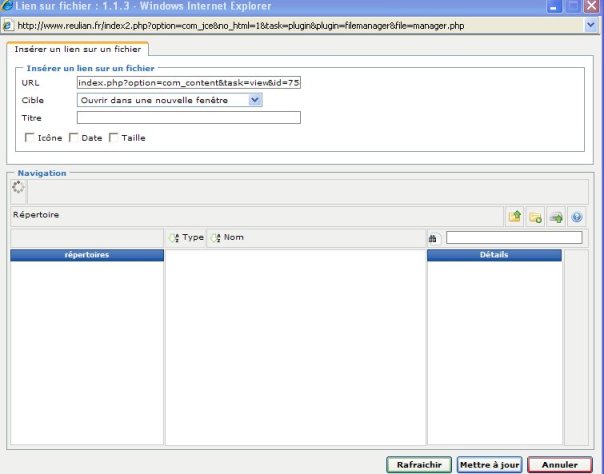This screenshot has height=474, width=604.
Task: Toggle the Date checkbox
Action: pos(74,137)
